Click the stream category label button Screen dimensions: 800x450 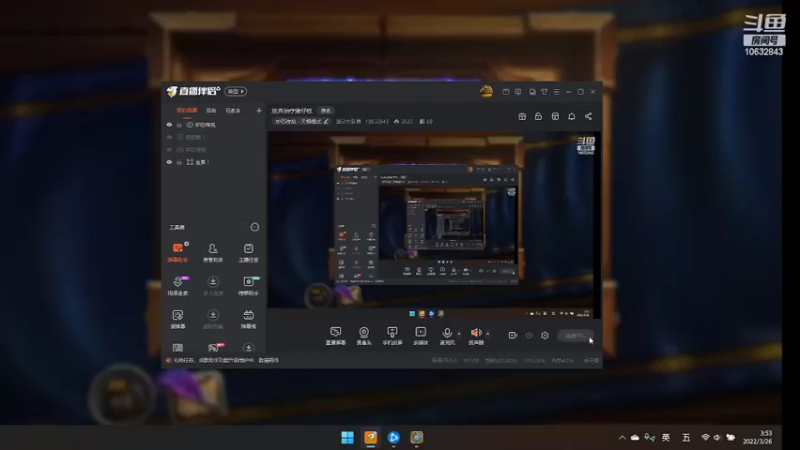301,121
